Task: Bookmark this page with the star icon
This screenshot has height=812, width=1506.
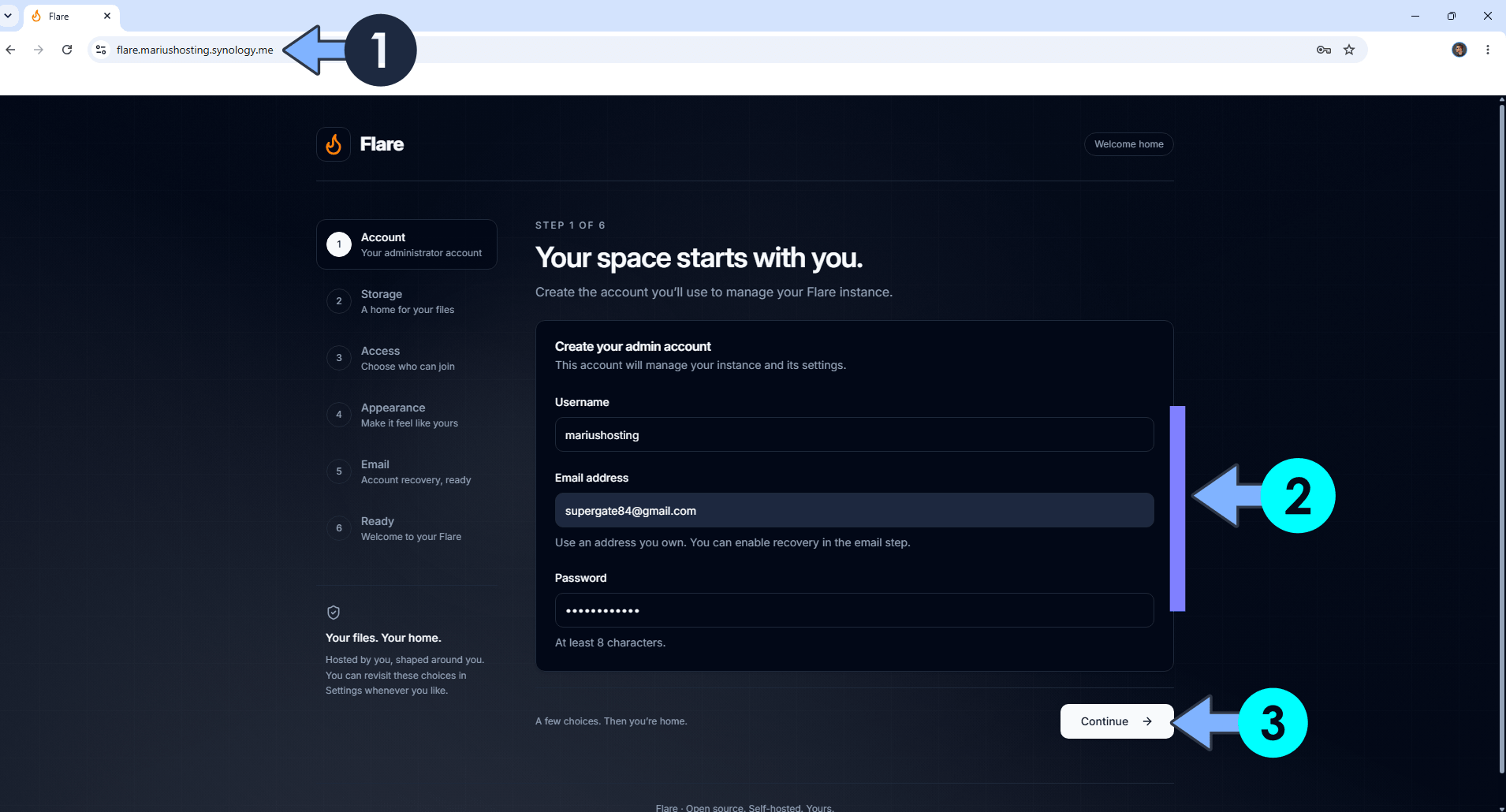Action: (x=1349, y=50)
